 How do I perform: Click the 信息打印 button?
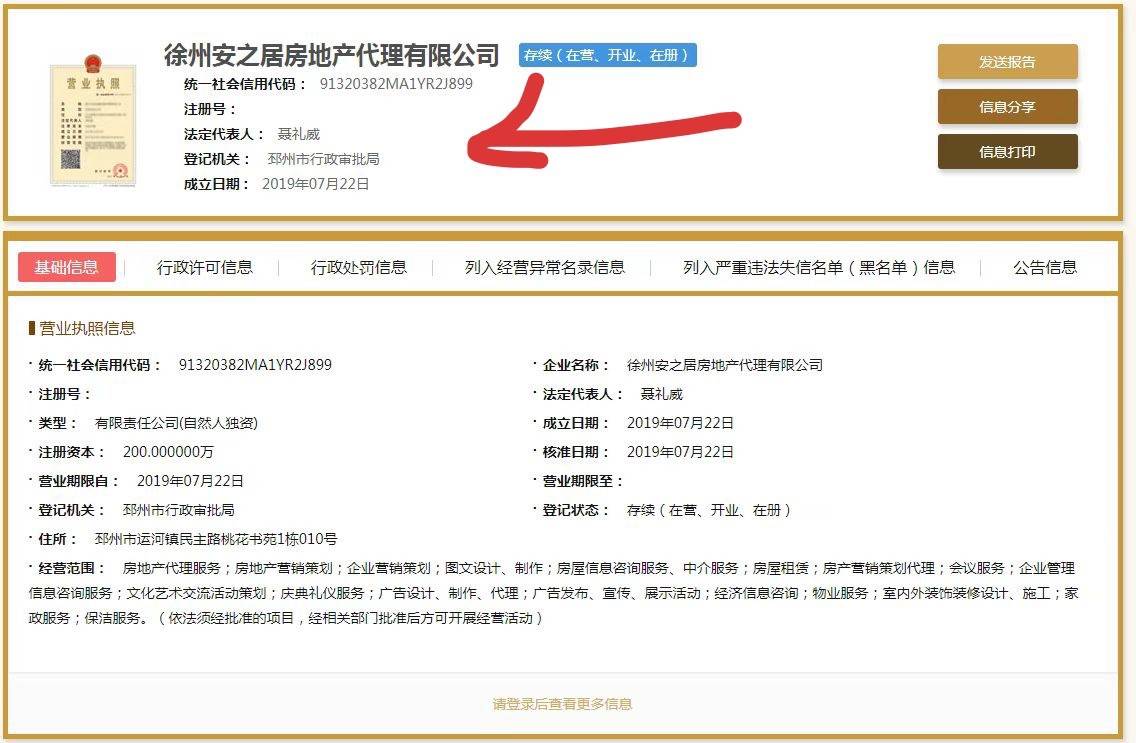coord(1007,151)
